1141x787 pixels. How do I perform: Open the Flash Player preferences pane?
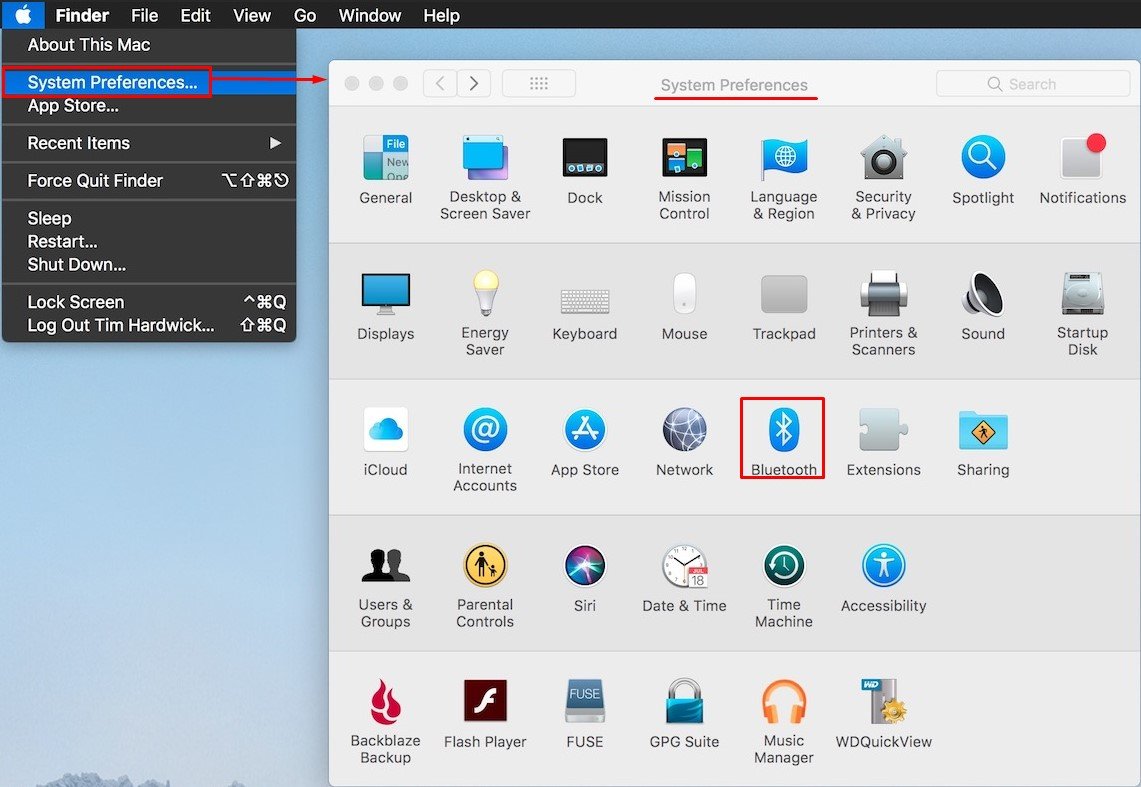coord(485,714)
